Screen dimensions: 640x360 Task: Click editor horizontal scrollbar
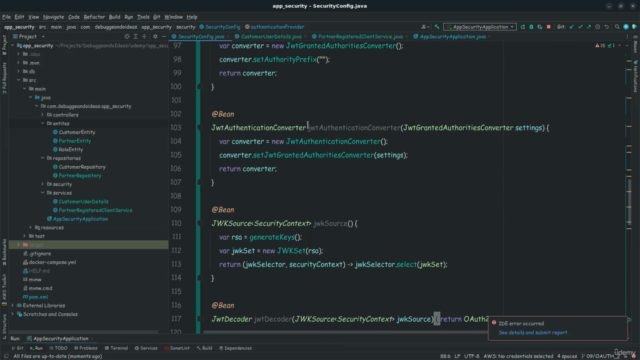tap(347, 332)
